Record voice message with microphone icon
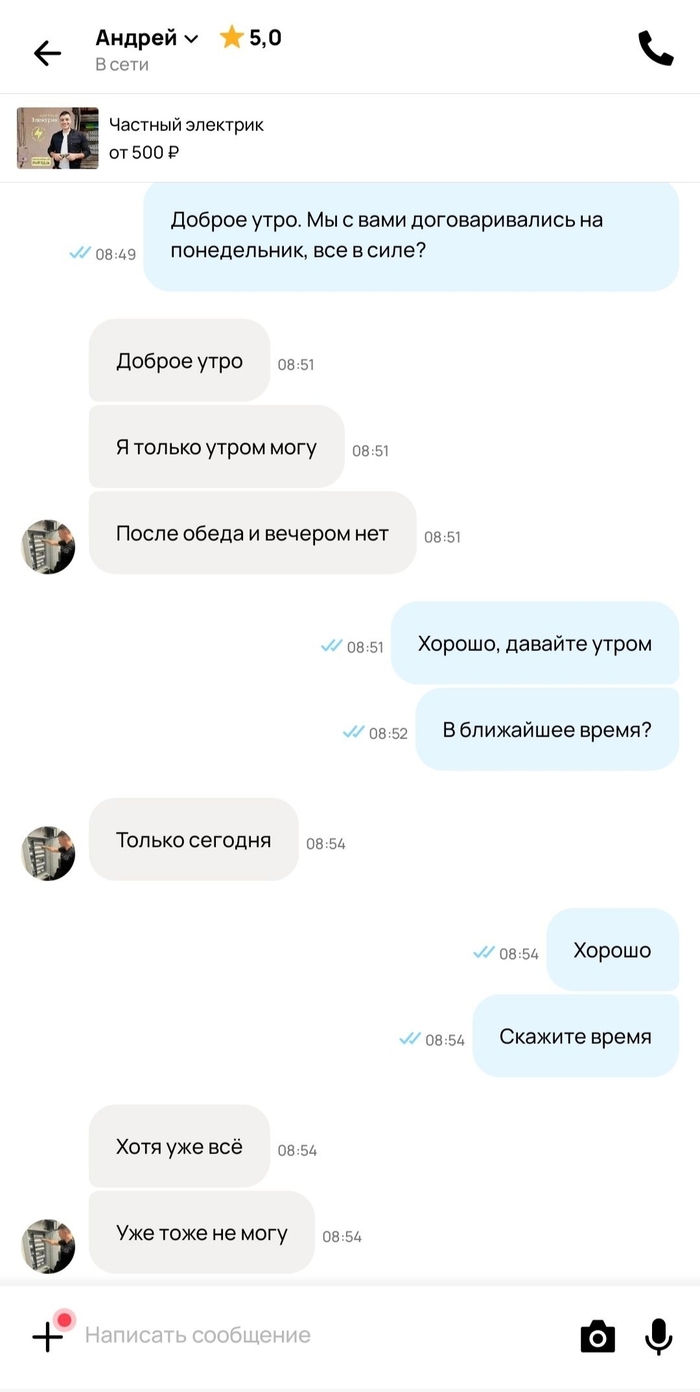This screenshot has height=1392, width=700. [x=658, y=1336]
